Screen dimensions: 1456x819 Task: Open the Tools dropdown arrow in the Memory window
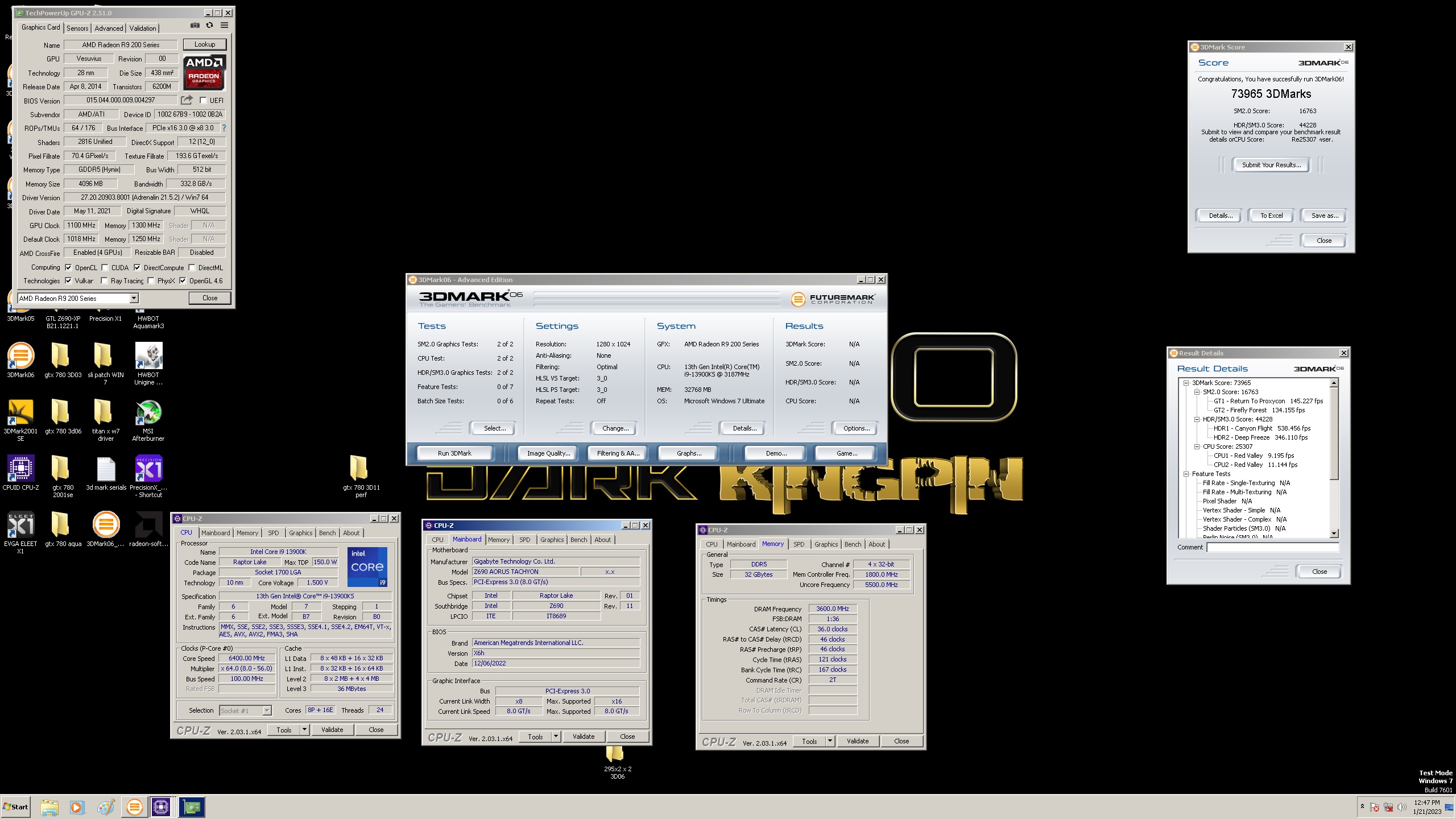pos(830,741)
